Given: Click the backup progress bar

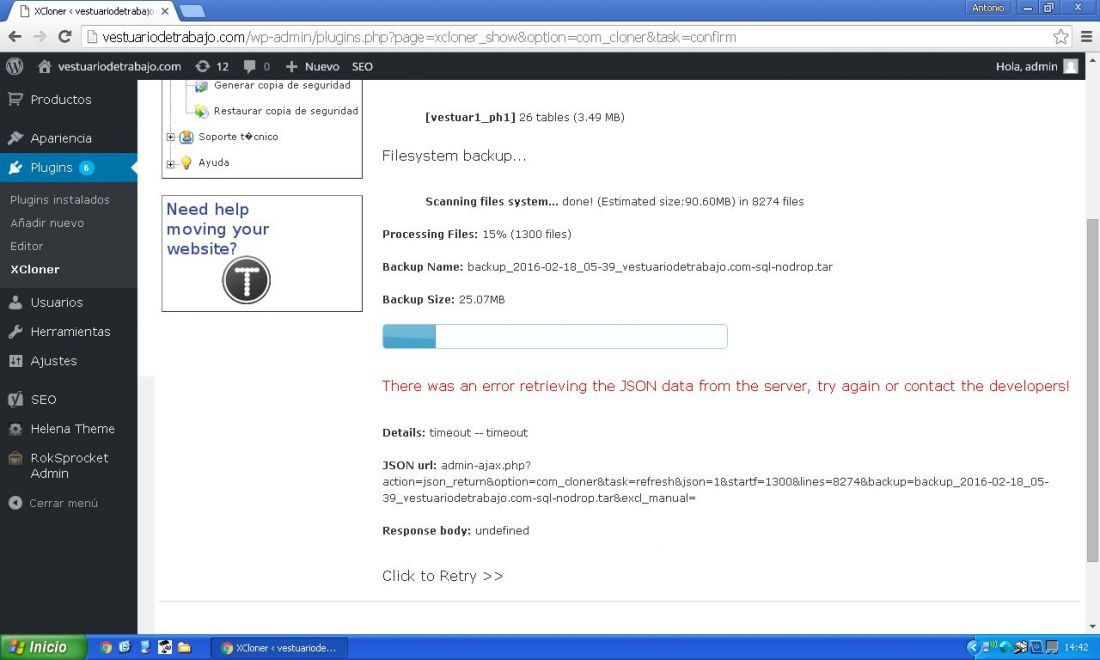Looking at the screenshot, I should [x=555, y=336].
